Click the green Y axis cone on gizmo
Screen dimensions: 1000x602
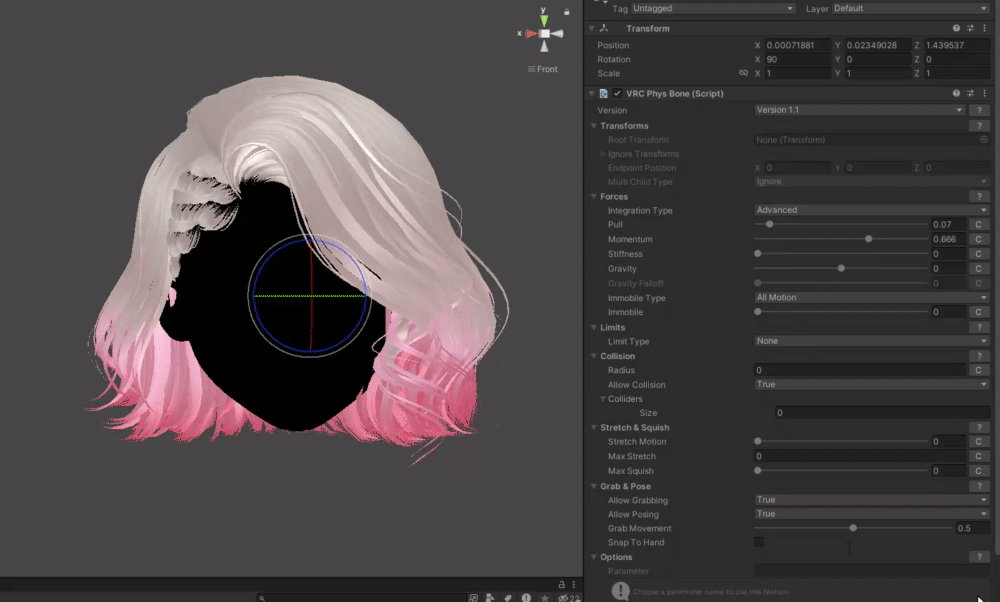pos(544,18)
